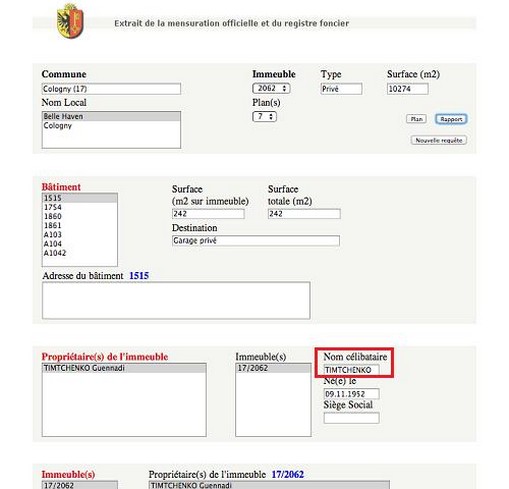Click the Né(e) le date field
509x489 pixels.
[351, 394]
